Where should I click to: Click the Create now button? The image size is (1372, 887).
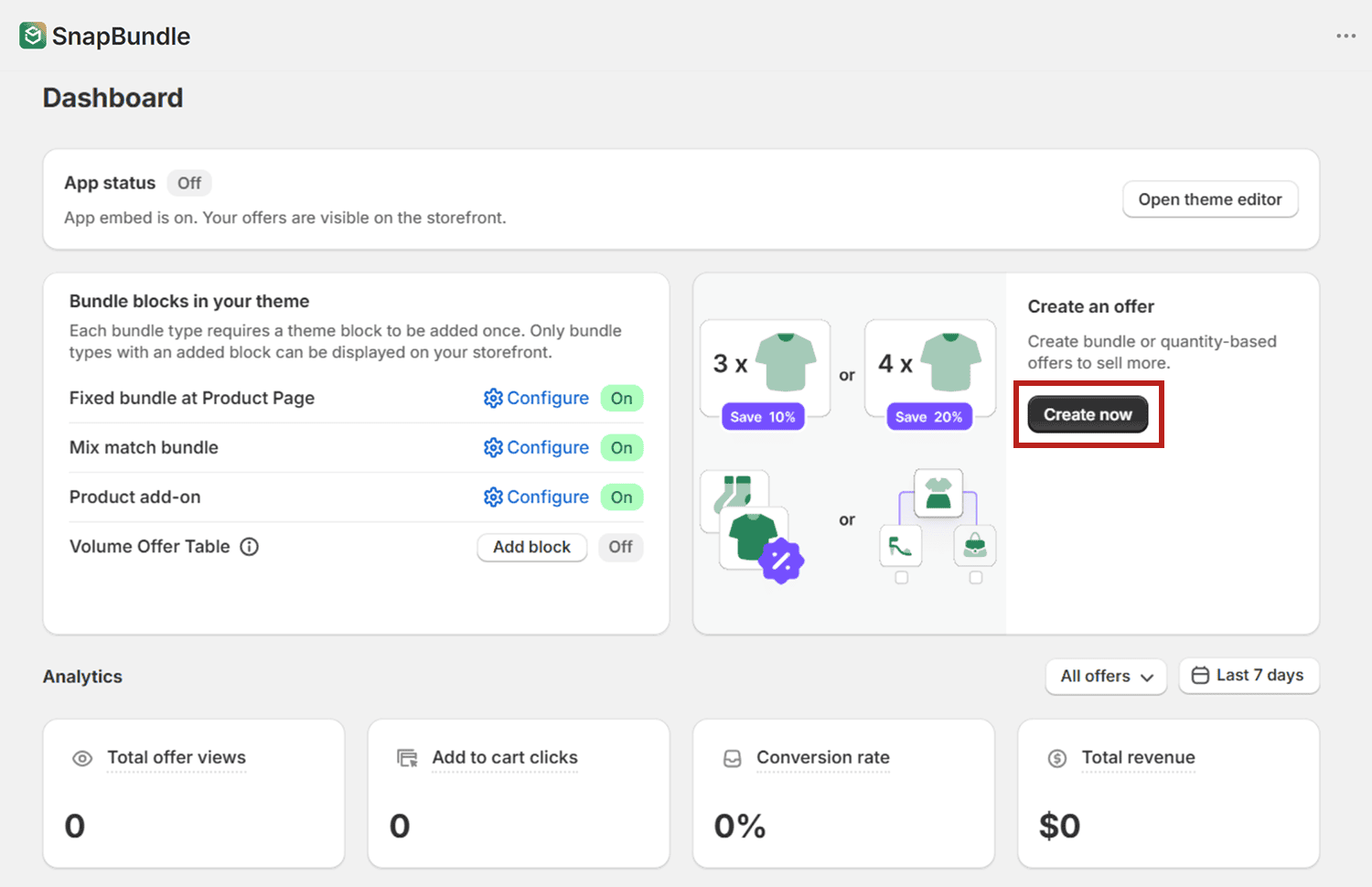coord(1088,414)
